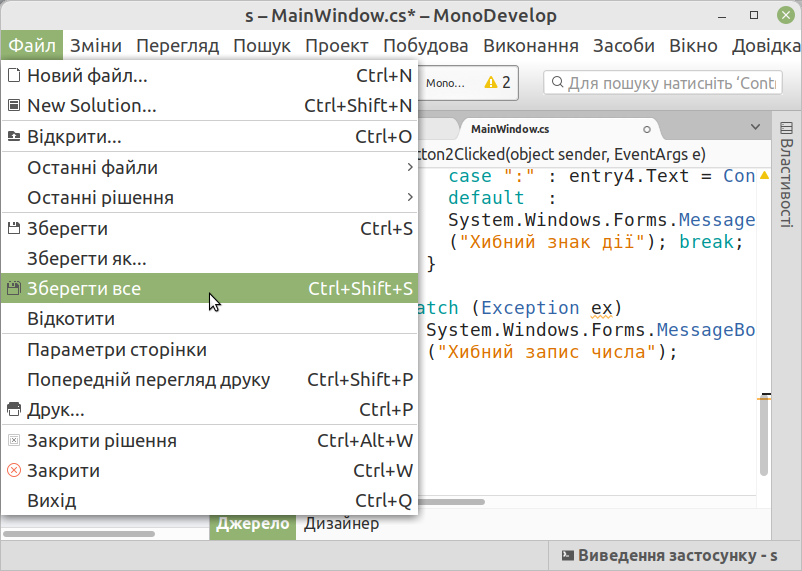Open Властивості side panel
Image resolution: width=802 pixels, height=571 pixels.
786,174
